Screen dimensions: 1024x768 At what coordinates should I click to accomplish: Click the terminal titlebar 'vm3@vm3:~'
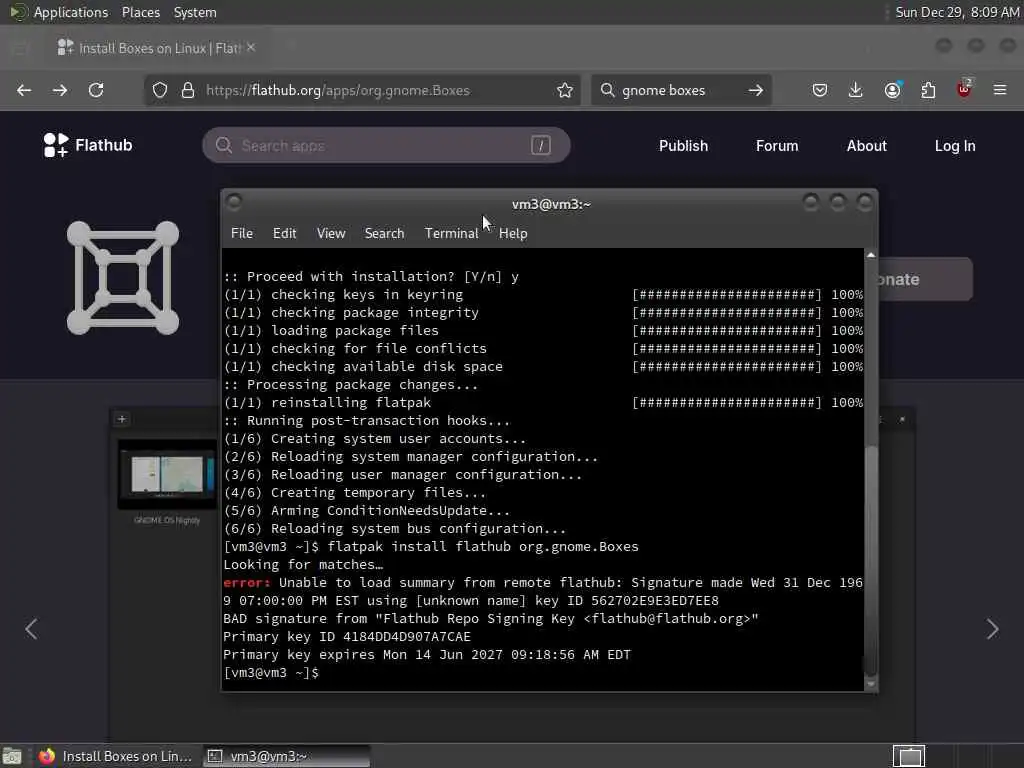pos(551,204)
